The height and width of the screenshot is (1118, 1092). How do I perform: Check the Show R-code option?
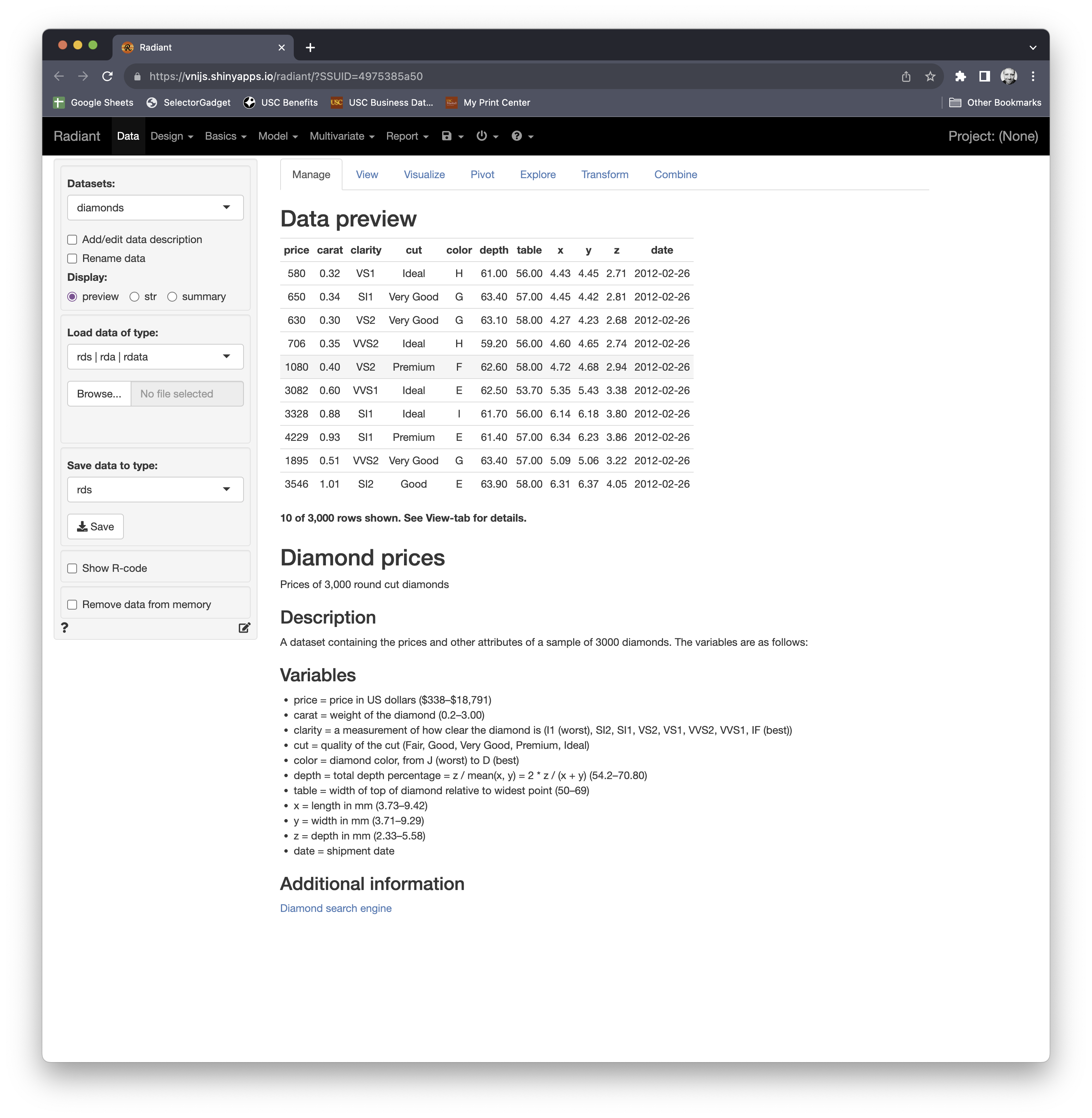click(x=72, y=569)
